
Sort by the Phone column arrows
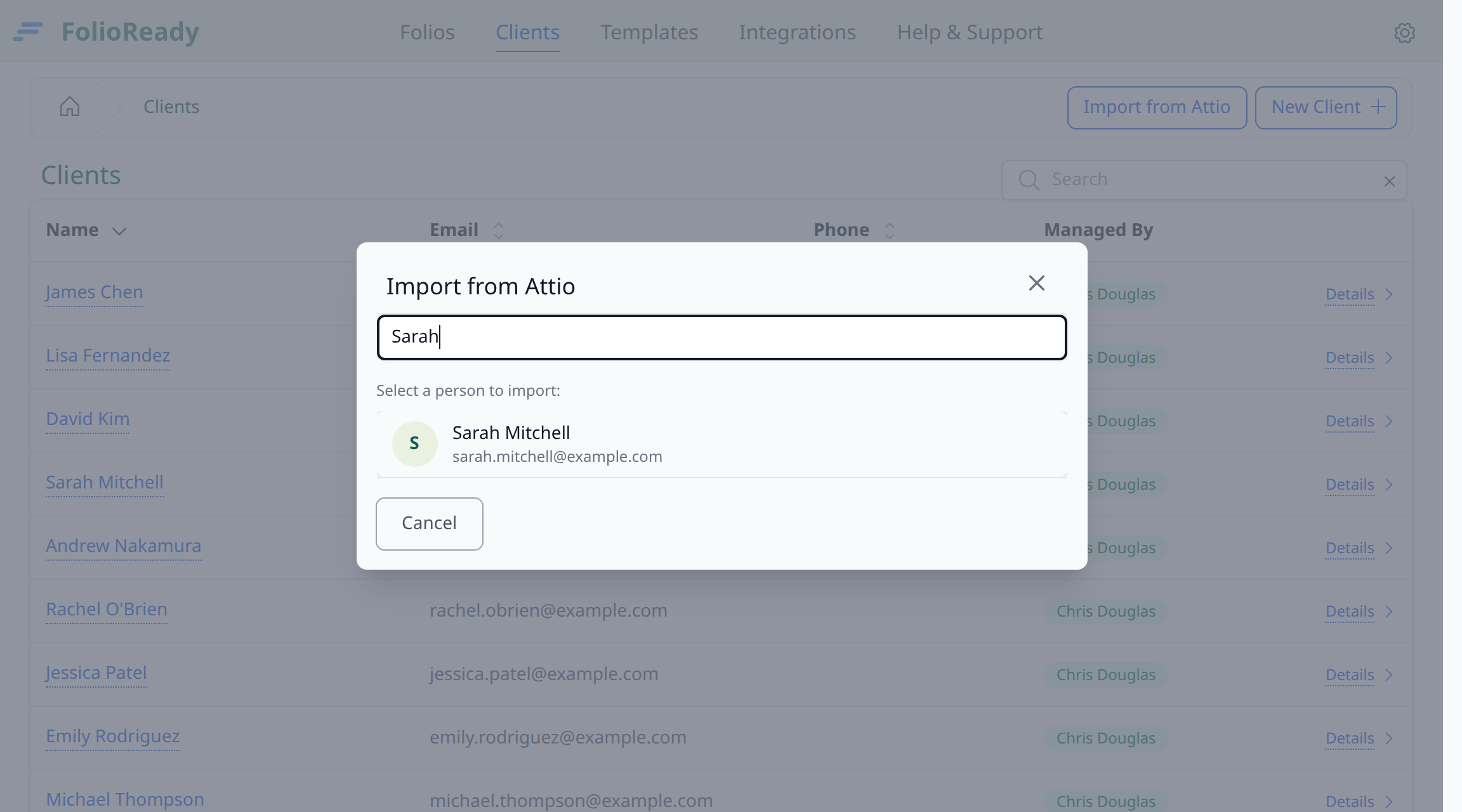[x=890, y=231]
